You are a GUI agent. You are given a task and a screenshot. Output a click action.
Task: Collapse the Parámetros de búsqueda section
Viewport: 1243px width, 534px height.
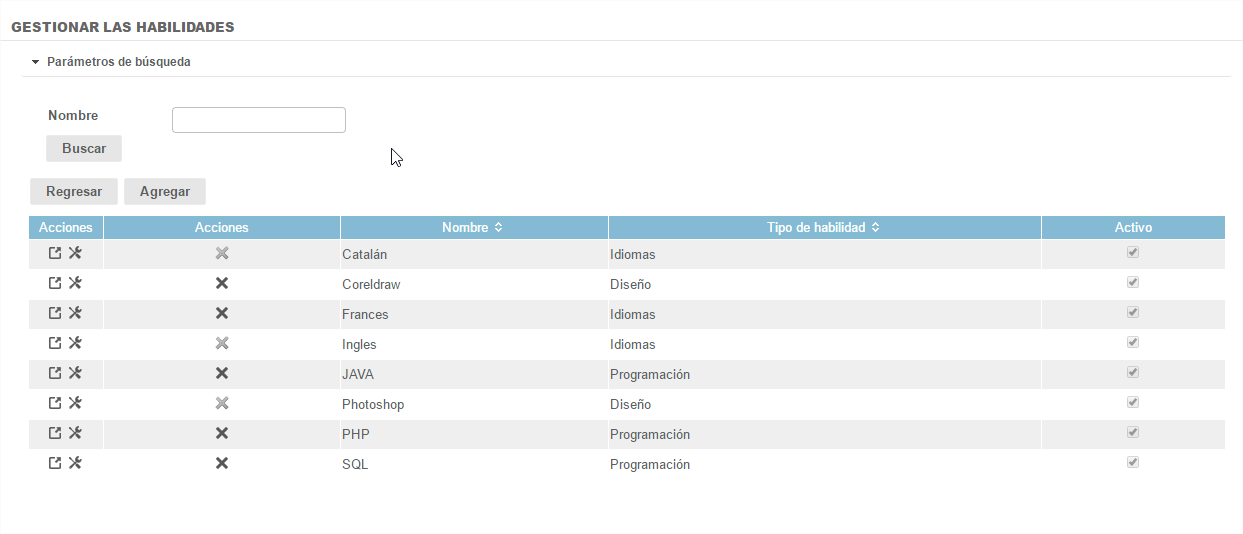click(36, 62)
